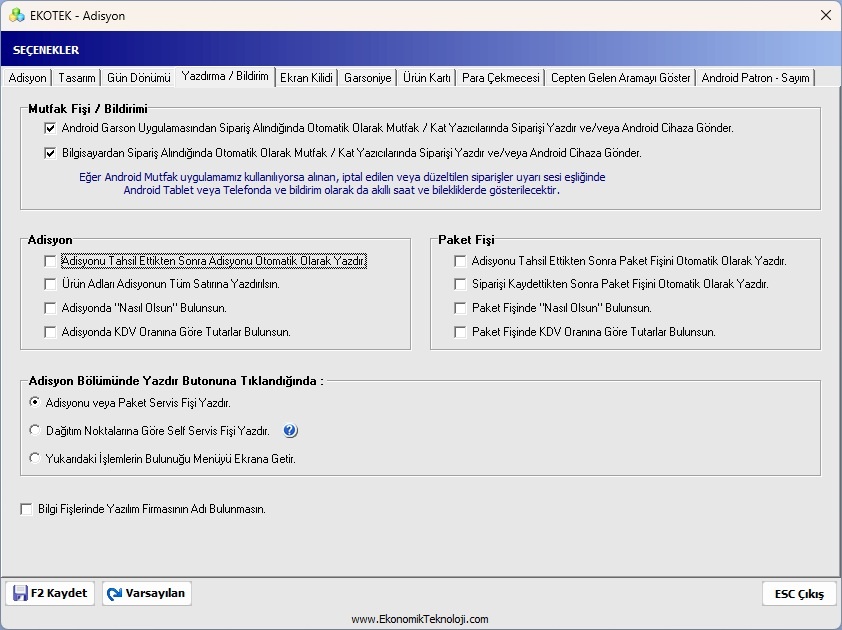Go to the Ekran Kilidi tab
The image size is (842, 630).
pyautogui.click(x=306, y=78)
